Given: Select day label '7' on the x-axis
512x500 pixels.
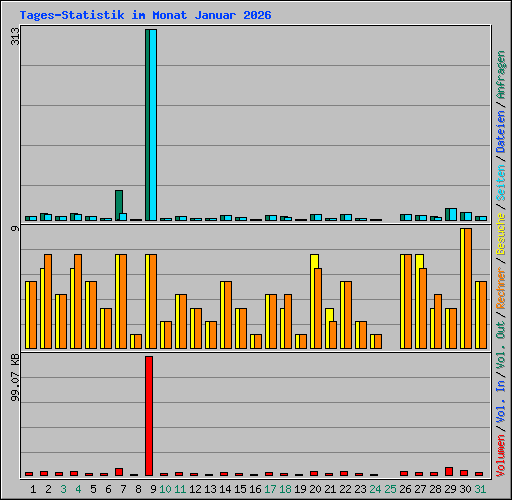Looking at the screenshot, I should coord(123,489).
